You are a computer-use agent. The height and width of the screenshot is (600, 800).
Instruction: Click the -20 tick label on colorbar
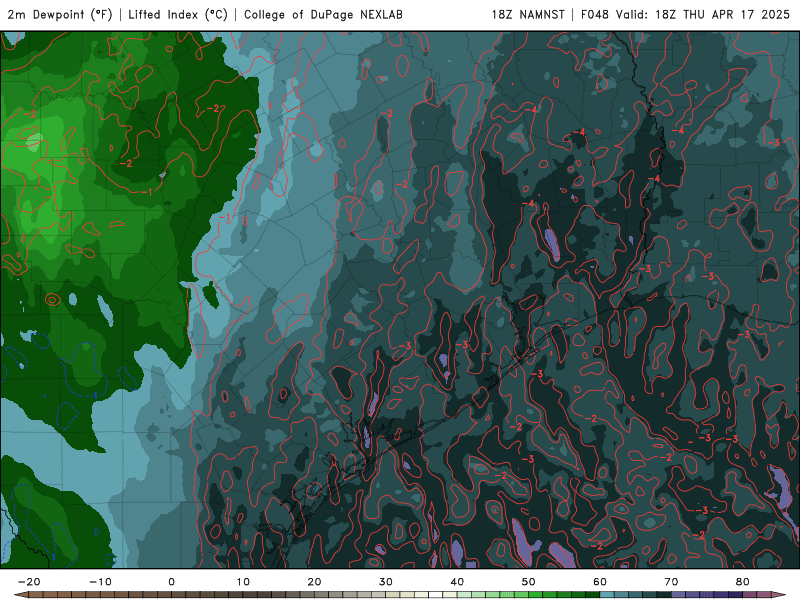(29, 582)
